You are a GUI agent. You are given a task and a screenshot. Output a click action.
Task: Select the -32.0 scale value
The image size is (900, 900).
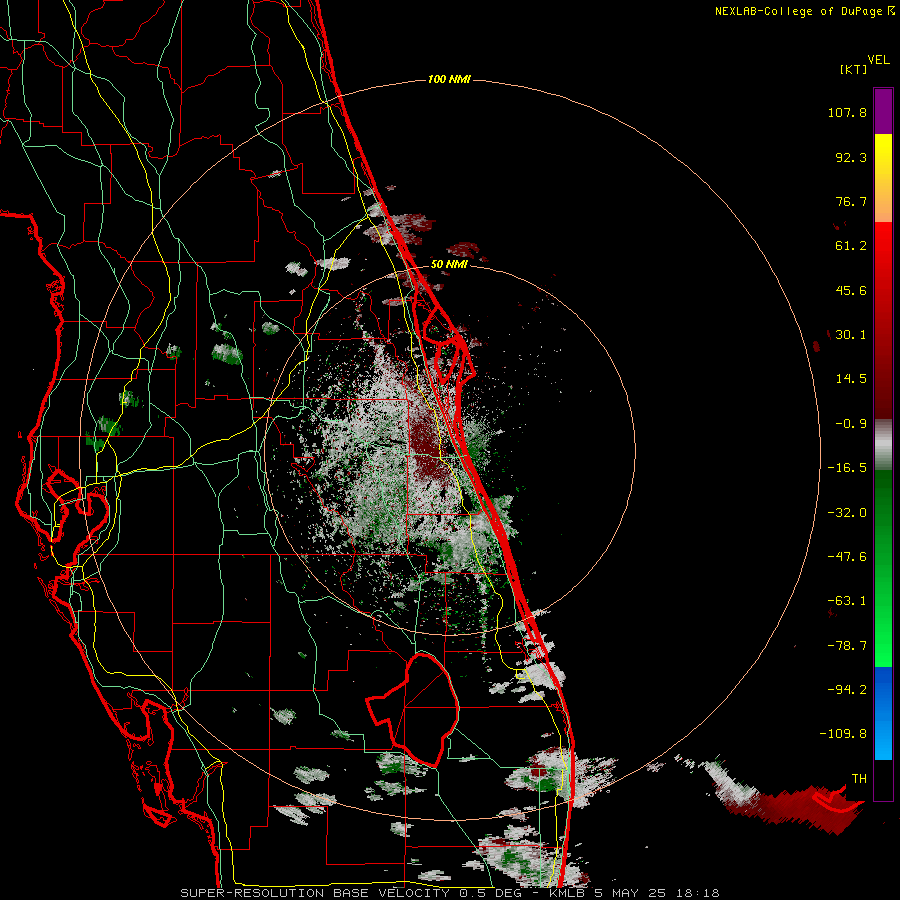pyautogui.click(x=847, y=513)
